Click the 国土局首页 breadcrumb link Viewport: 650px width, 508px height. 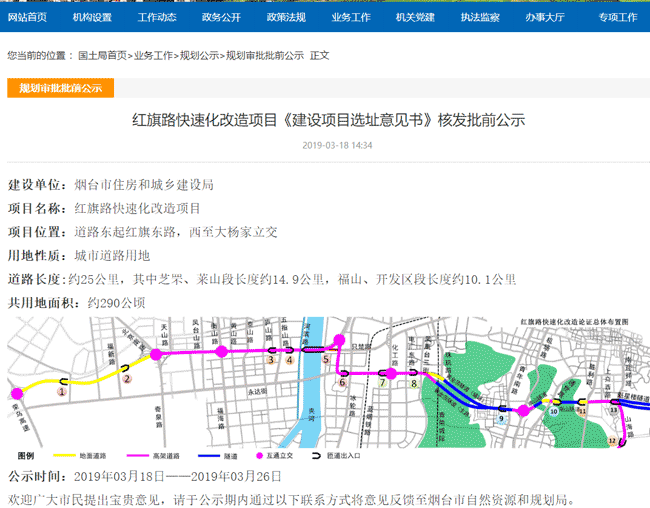point(103,56)
